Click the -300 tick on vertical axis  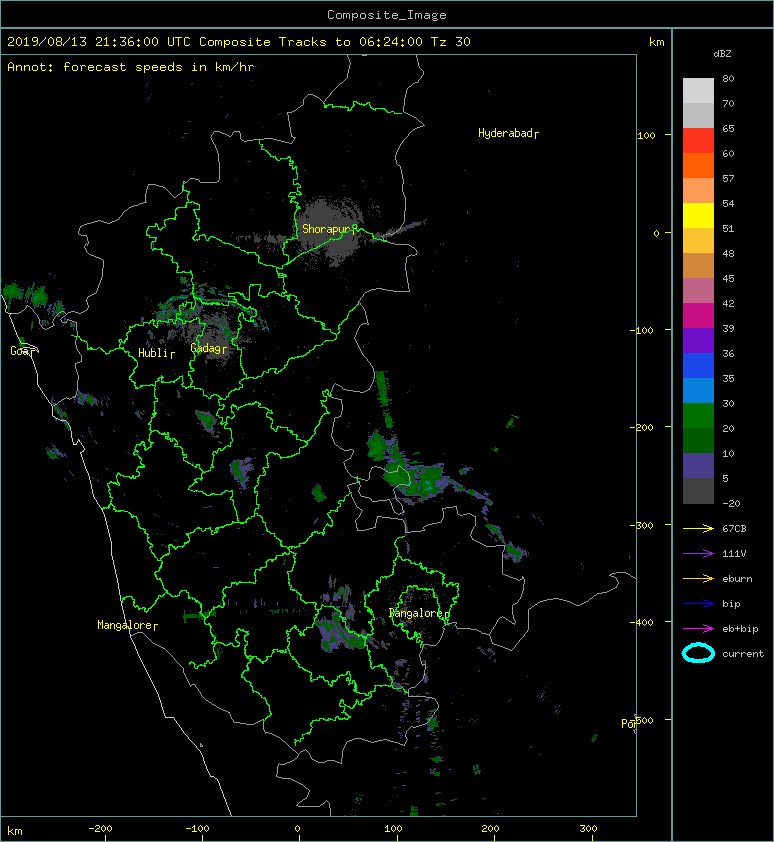pyautogui.click(x=641, y=525)
